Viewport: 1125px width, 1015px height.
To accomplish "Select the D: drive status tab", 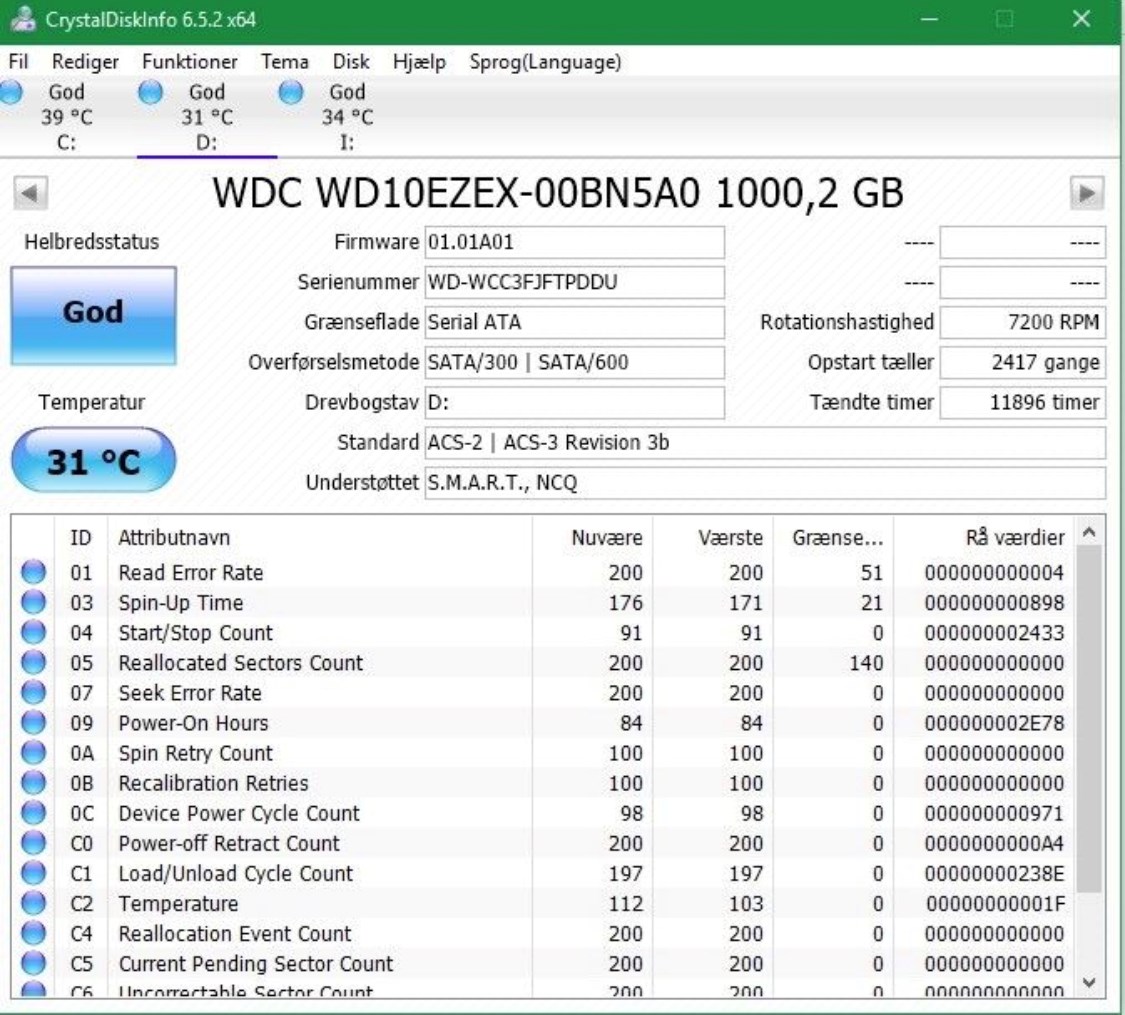I will coord(207,117).
